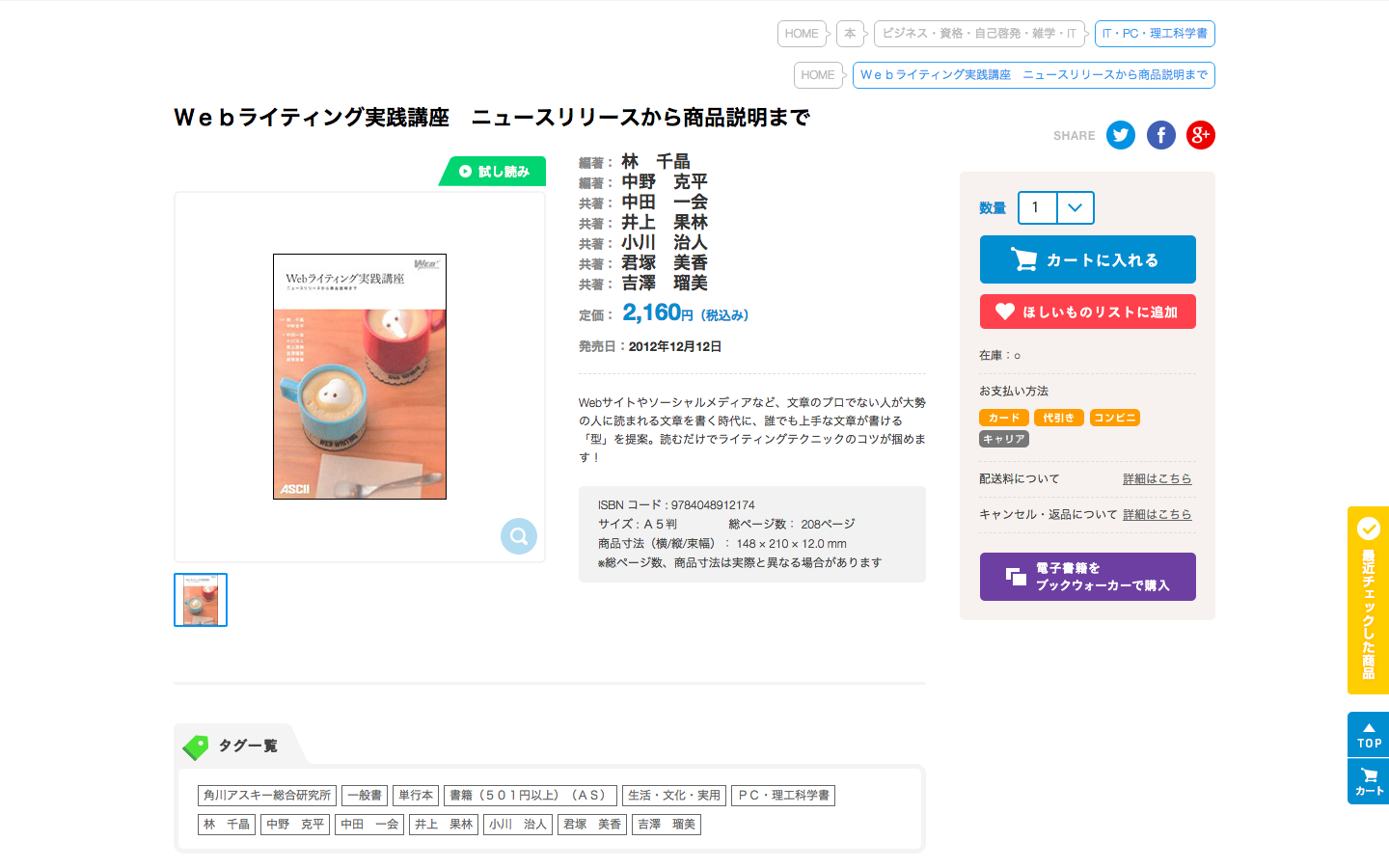Share the book on Twitter
Screen dimensions: 1389x868
coord(1121,135)
